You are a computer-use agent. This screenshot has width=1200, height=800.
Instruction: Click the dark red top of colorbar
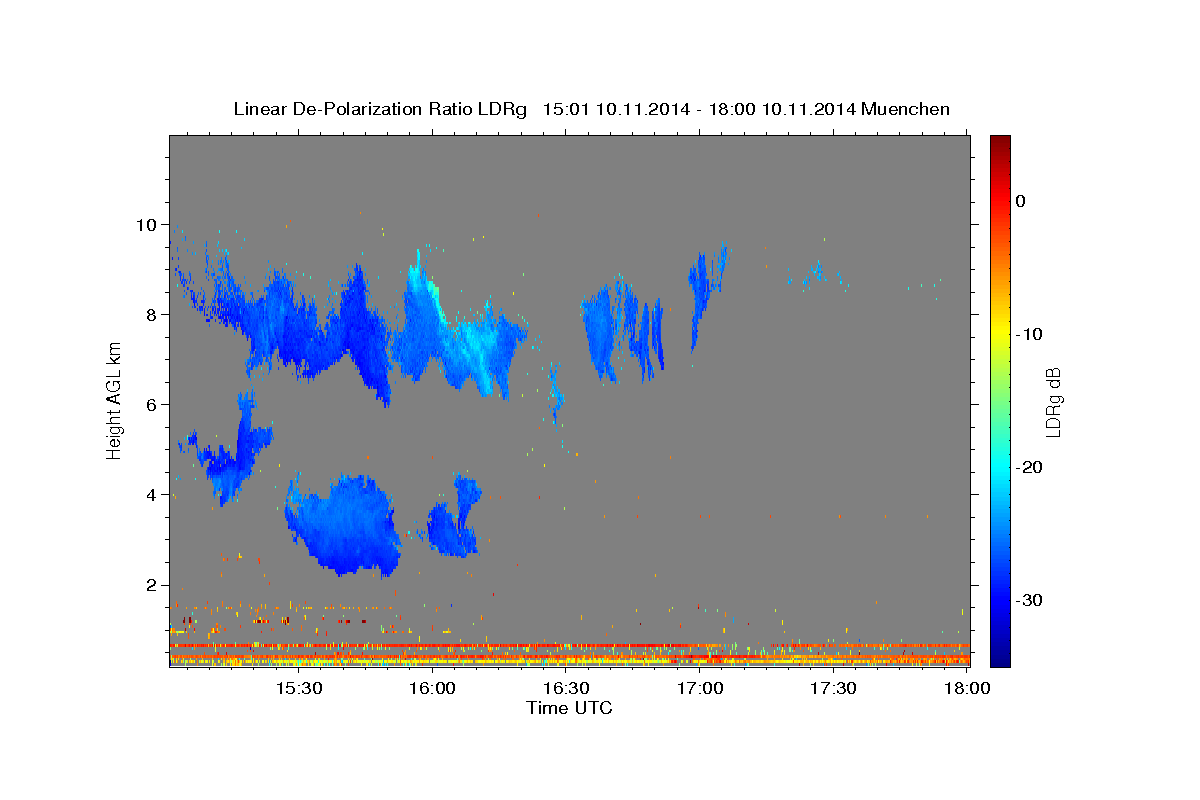point(1000,145)
